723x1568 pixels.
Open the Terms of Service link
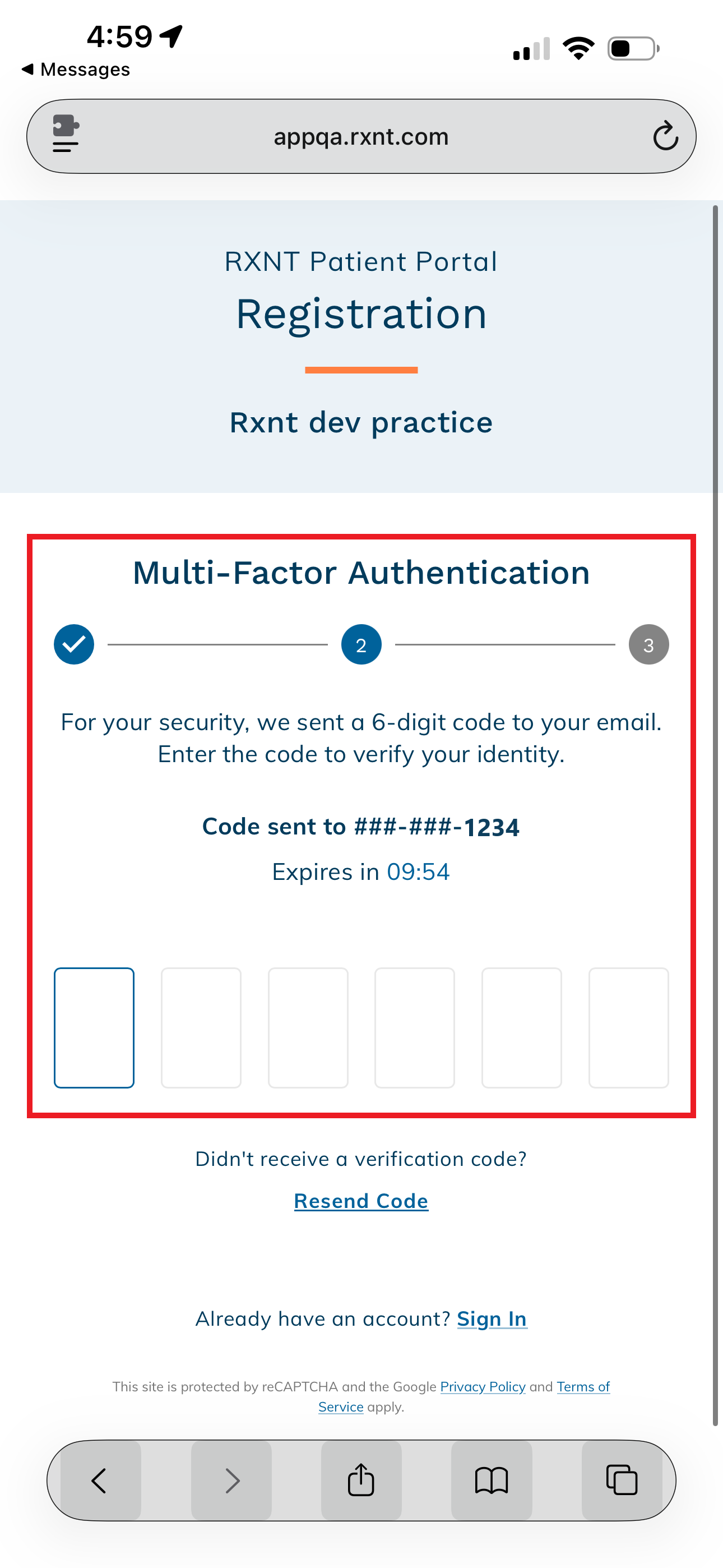pyautogui.click(x=582, y=1387)
